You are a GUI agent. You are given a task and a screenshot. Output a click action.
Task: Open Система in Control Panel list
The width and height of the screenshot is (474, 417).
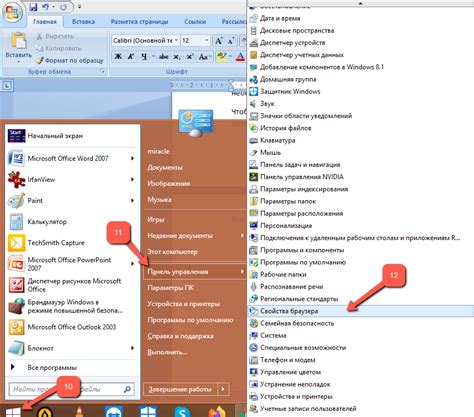point(268,335)
